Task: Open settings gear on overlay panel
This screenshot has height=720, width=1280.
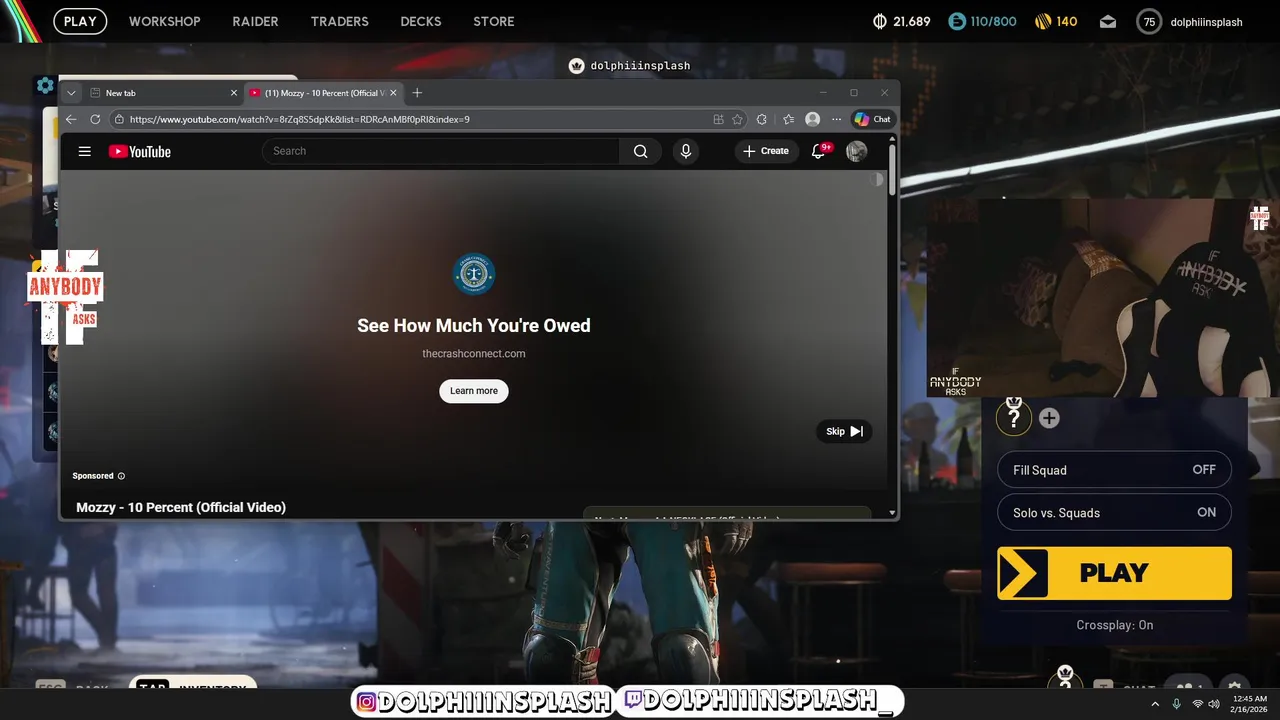Action: click(x=45, y=85)
